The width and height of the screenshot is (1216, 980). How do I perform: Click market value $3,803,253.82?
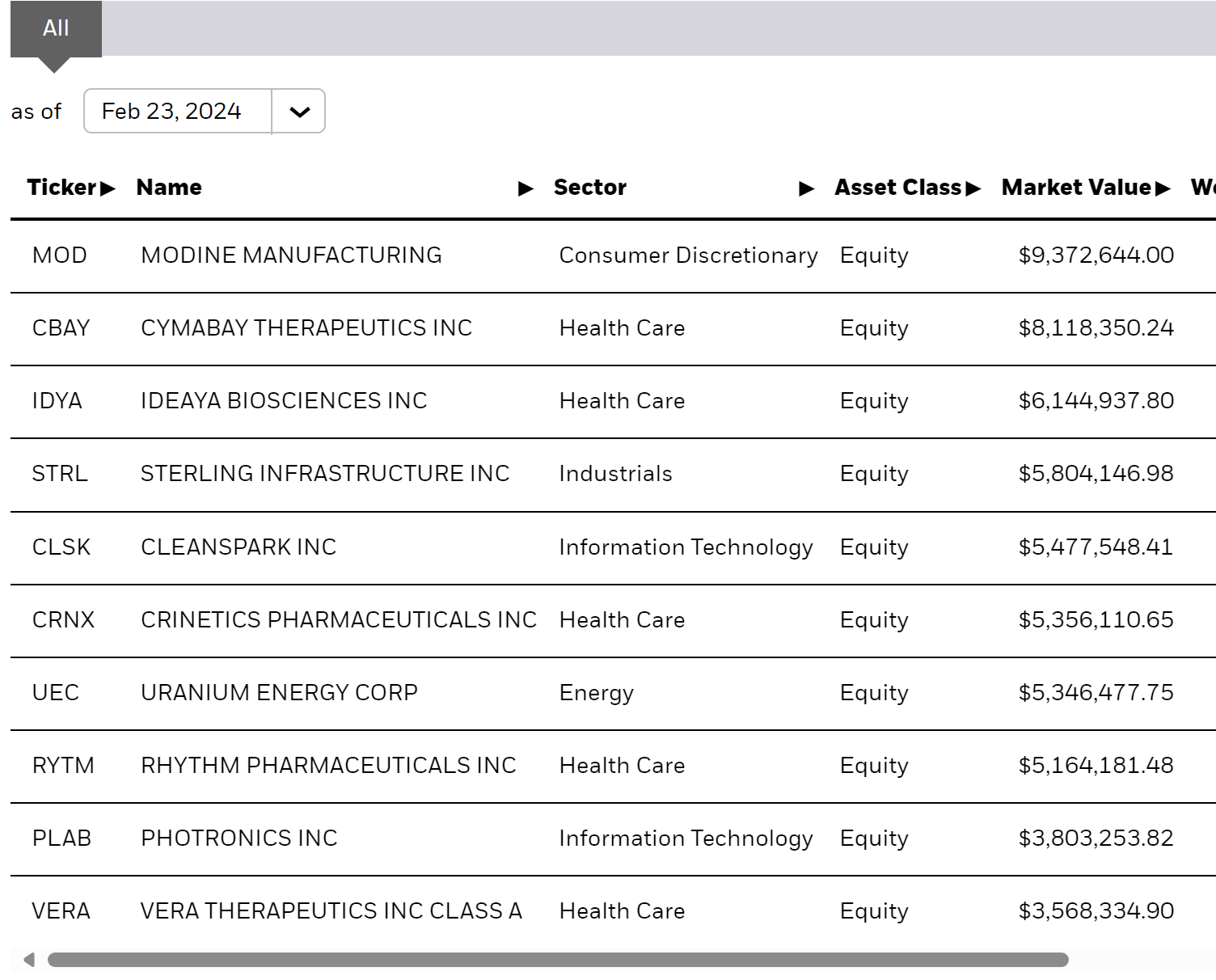click(x=1096, y=838)
